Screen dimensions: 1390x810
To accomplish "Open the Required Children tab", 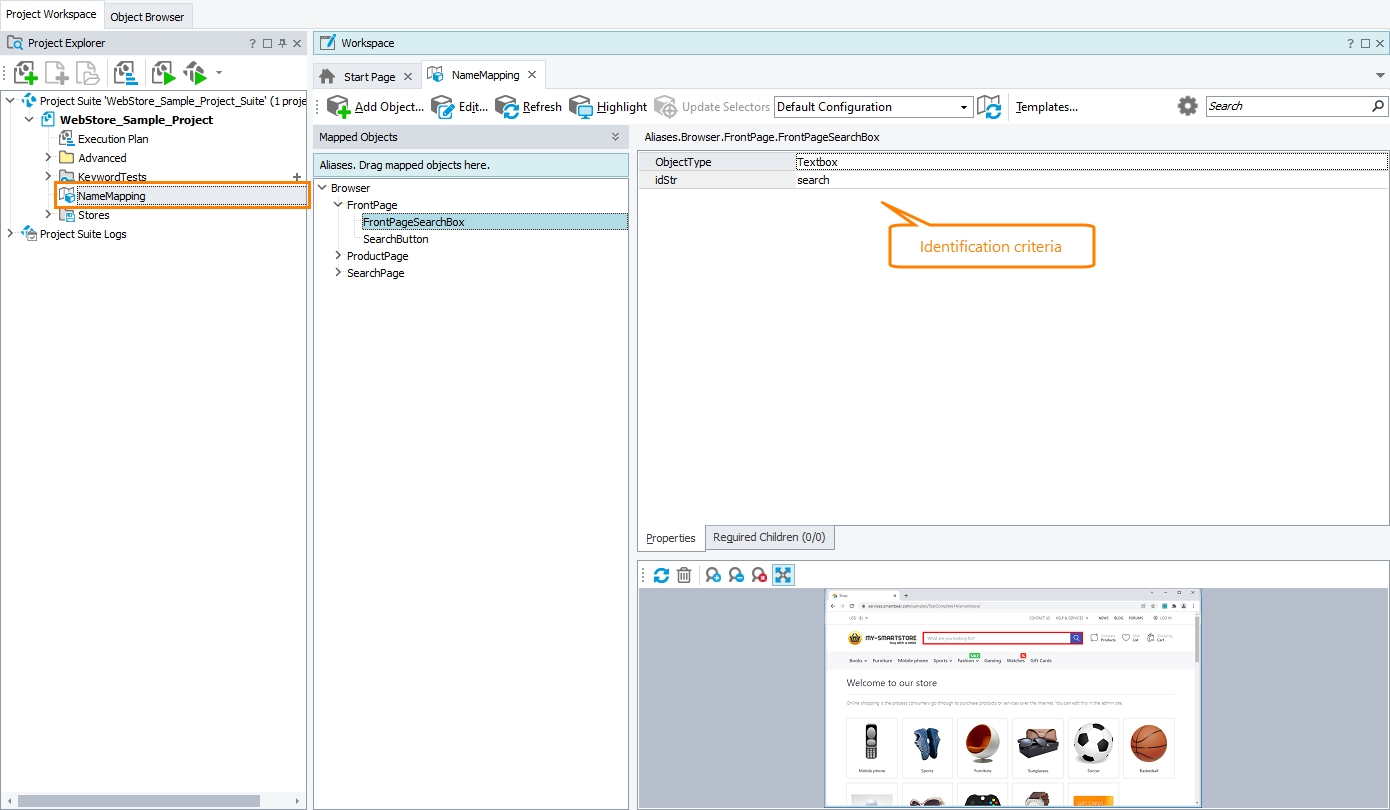I will tap(769, 537).
